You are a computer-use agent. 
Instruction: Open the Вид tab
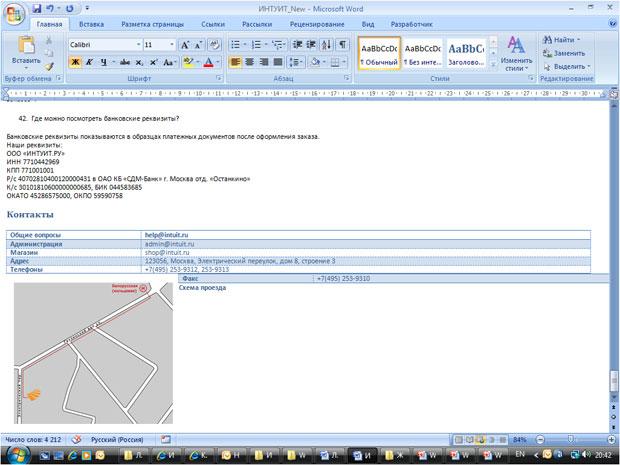(368, 24)
